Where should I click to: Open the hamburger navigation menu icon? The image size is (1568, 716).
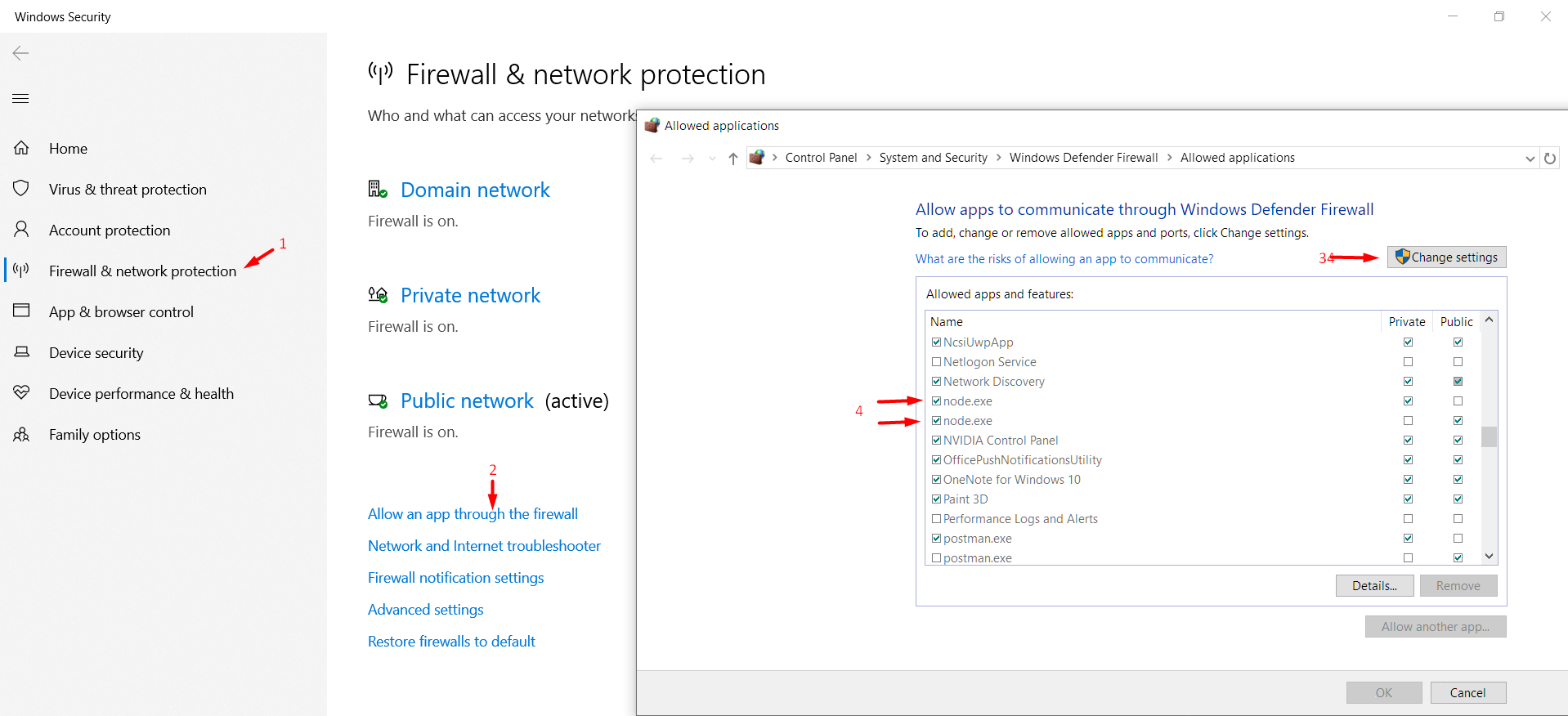click(21, 99)
